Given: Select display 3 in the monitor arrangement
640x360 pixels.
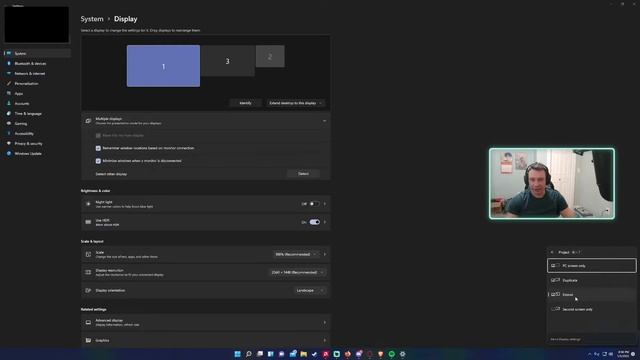Looking at the screenshot, I should (x=227, y=61).
